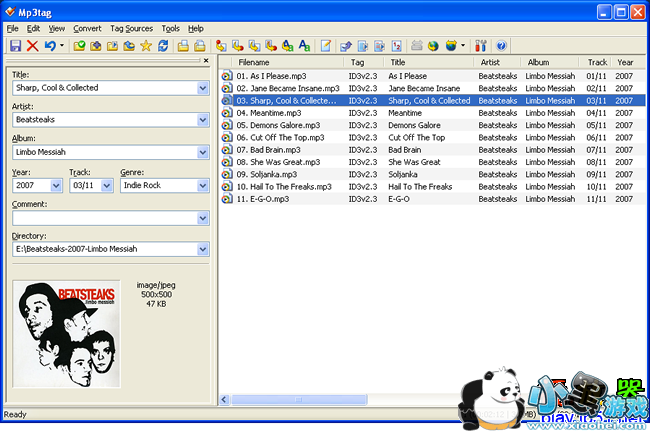Open the Undo dropdown arrow
The image size is (650, 434).
[62, 45]
